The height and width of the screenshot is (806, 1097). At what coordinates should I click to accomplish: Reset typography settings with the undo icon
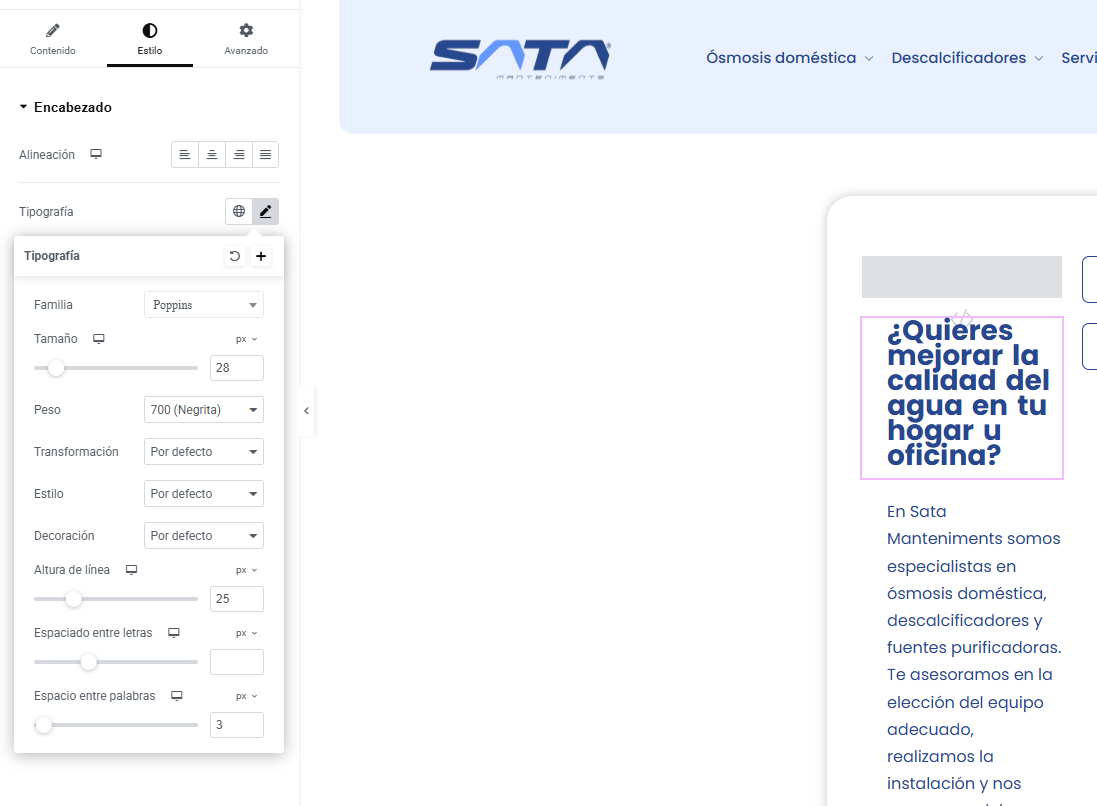(234, 256)
